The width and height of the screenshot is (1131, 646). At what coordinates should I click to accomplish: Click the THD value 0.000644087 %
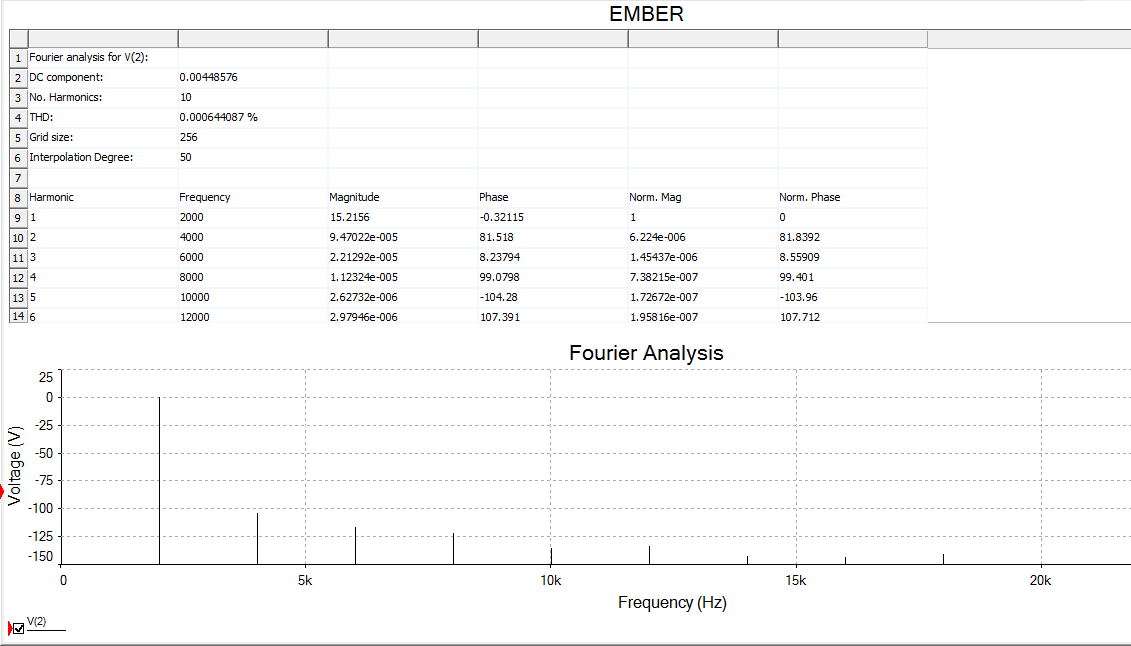point(253,117)
